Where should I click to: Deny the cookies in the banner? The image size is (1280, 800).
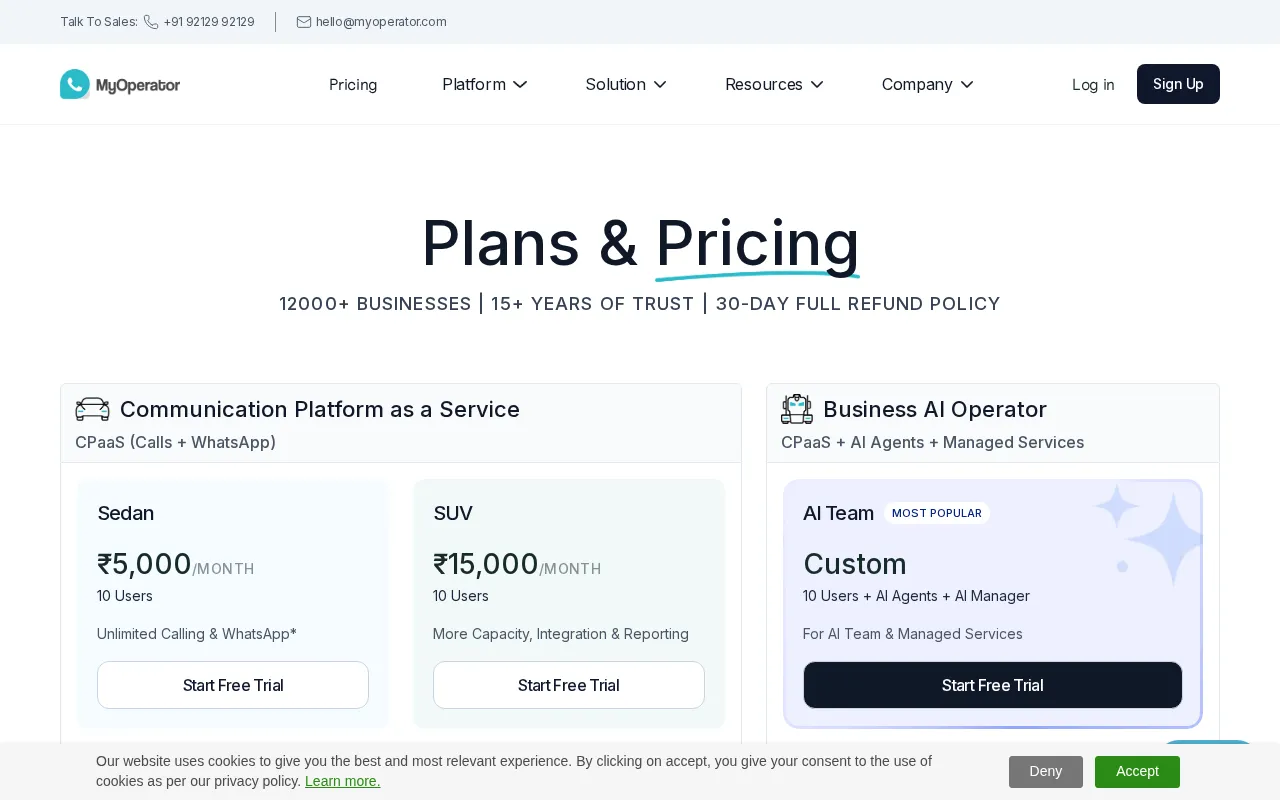(1046, 771)
